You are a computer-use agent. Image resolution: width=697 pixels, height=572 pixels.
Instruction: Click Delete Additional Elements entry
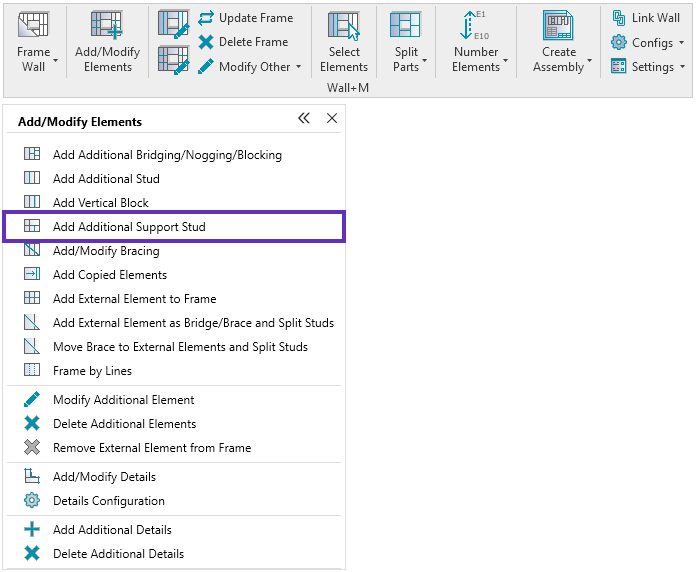tap(124, 424)
